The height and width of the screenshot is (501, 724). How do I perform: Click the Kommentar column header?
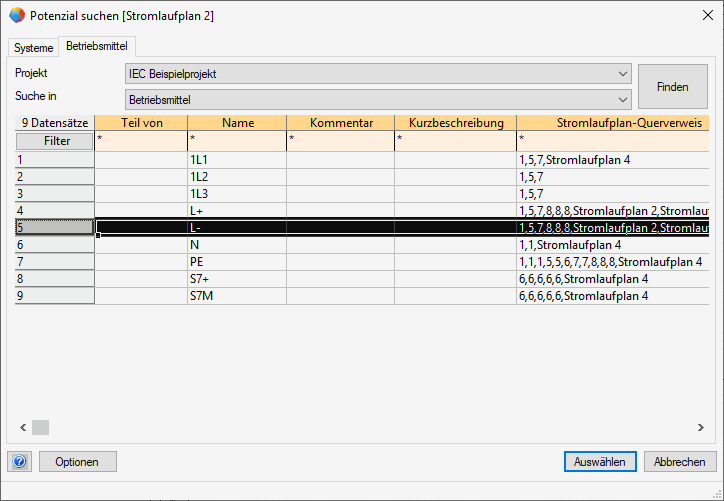pos(340,123)
